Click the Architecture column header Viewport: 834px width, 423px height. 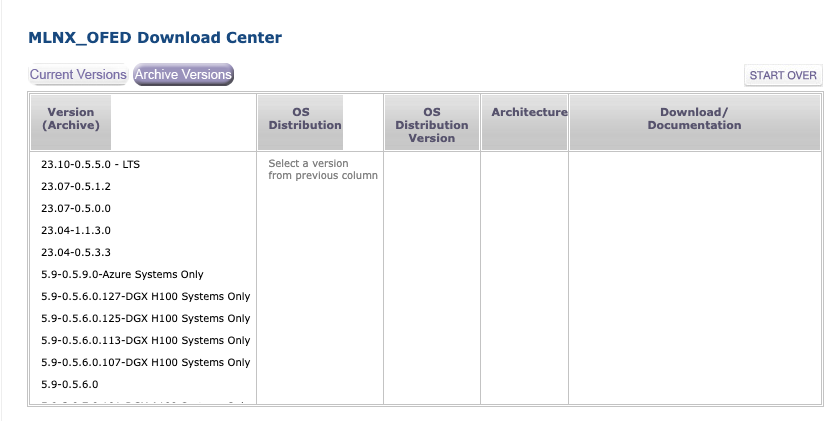tap(529, 113)
